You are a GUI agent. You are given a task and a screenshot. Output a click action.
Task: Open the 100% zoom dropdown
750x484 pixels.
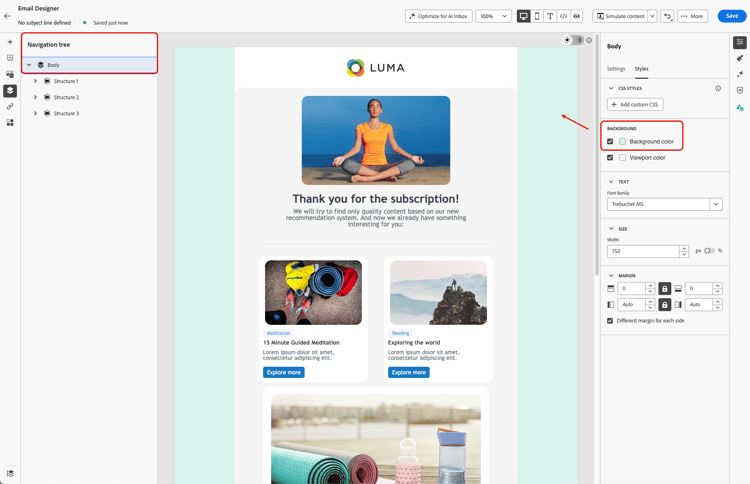494,16
